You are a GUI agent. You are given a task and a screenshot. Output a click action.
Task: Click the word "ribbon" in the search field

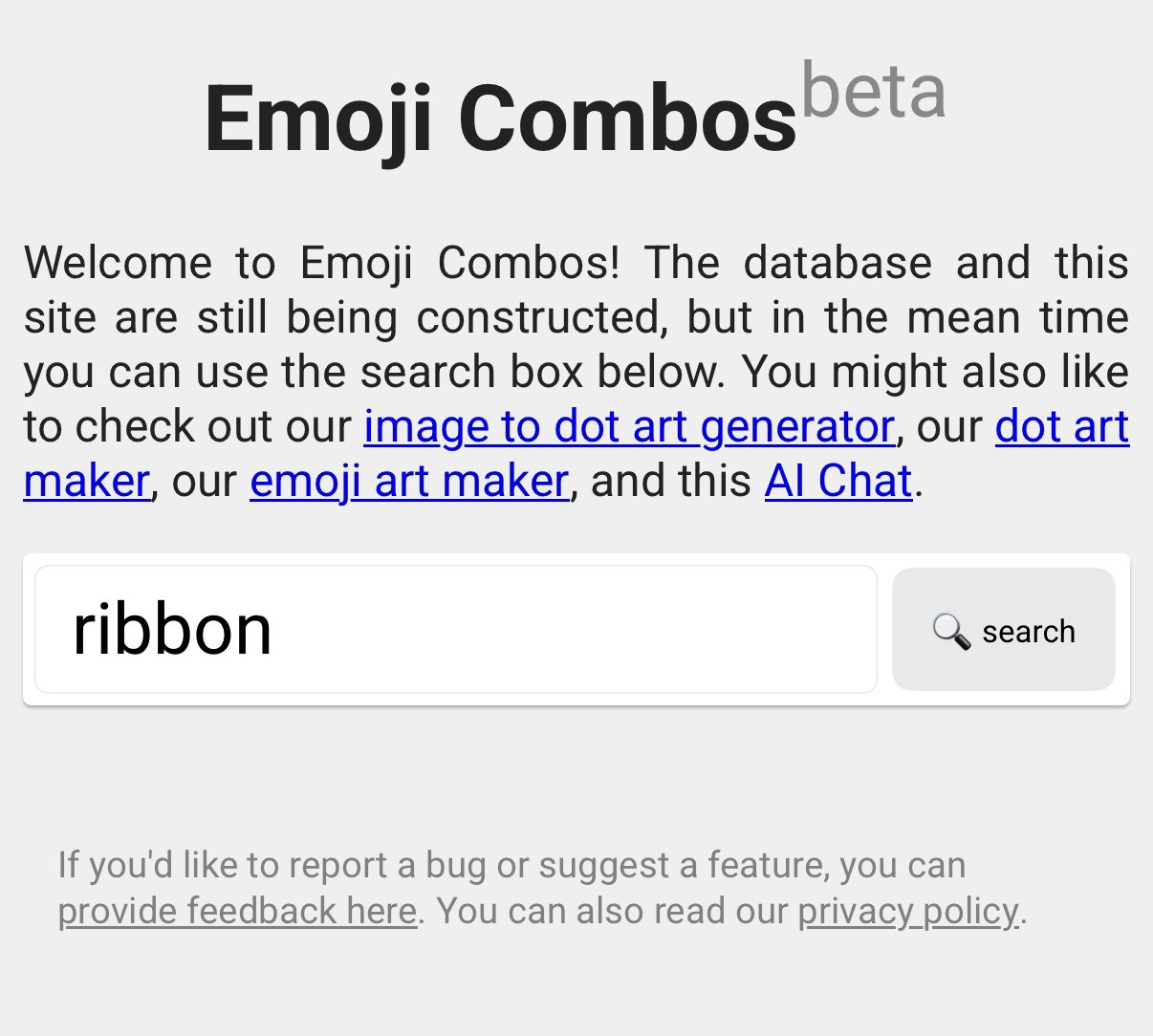(172, 630)
